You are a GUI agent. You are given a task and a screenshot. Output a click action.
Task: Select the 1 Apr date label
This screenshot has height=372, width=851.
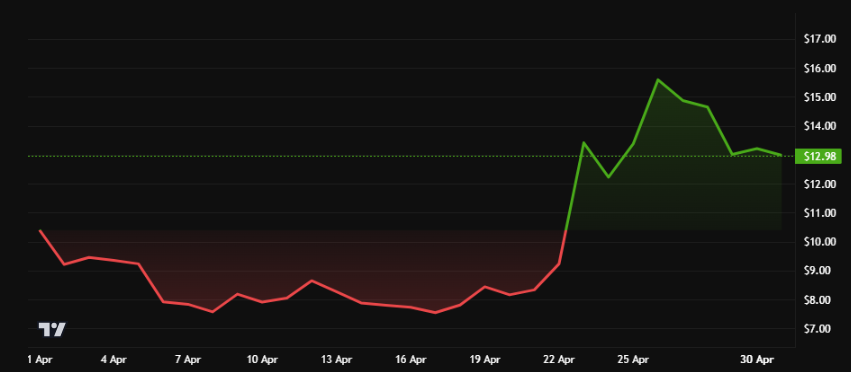pos(40,360)
